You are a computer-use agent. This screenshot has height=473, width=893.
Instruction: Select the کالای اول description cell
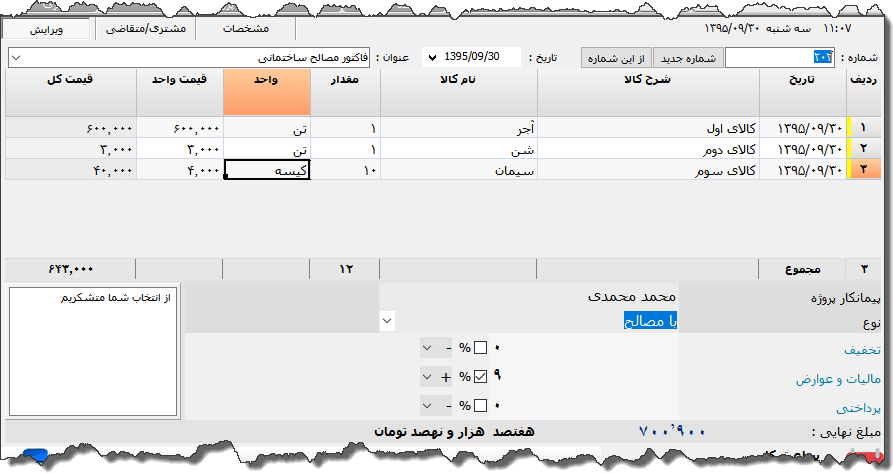[648, 128]
